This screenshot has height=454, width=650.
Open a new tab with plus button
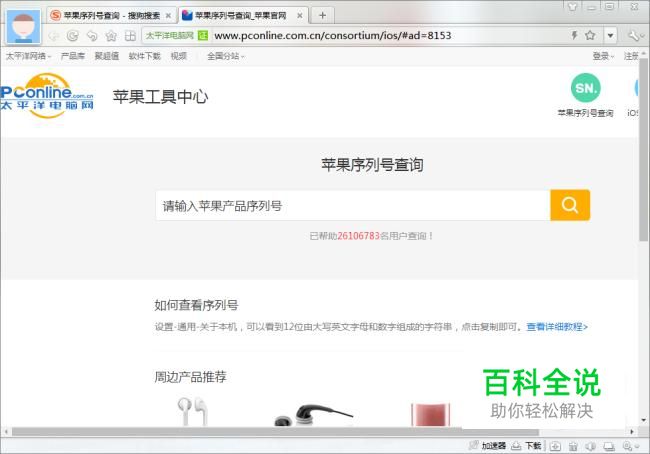[323, 16]
